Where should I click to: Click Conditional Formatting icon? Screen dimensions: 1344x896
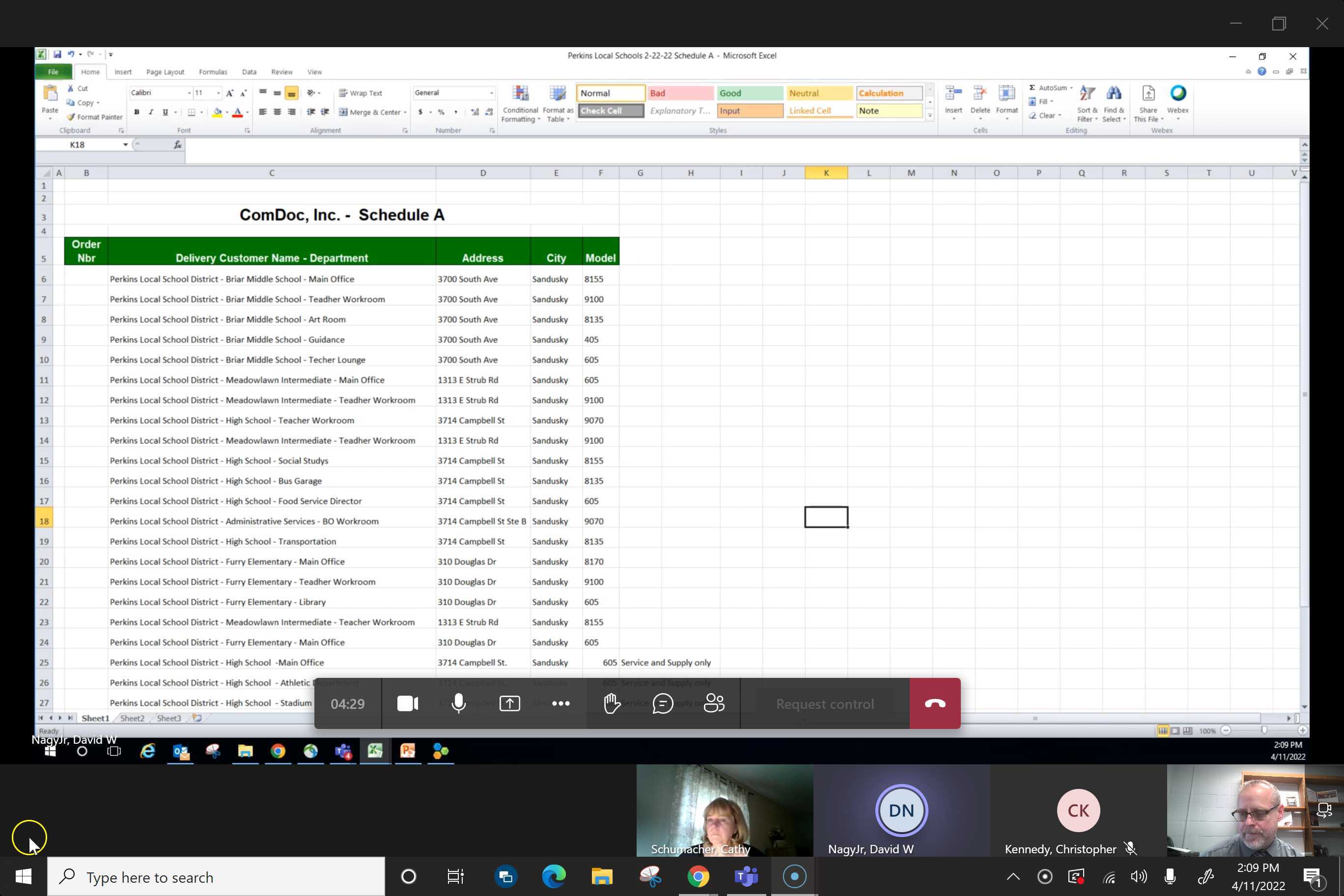pos(520,103)
